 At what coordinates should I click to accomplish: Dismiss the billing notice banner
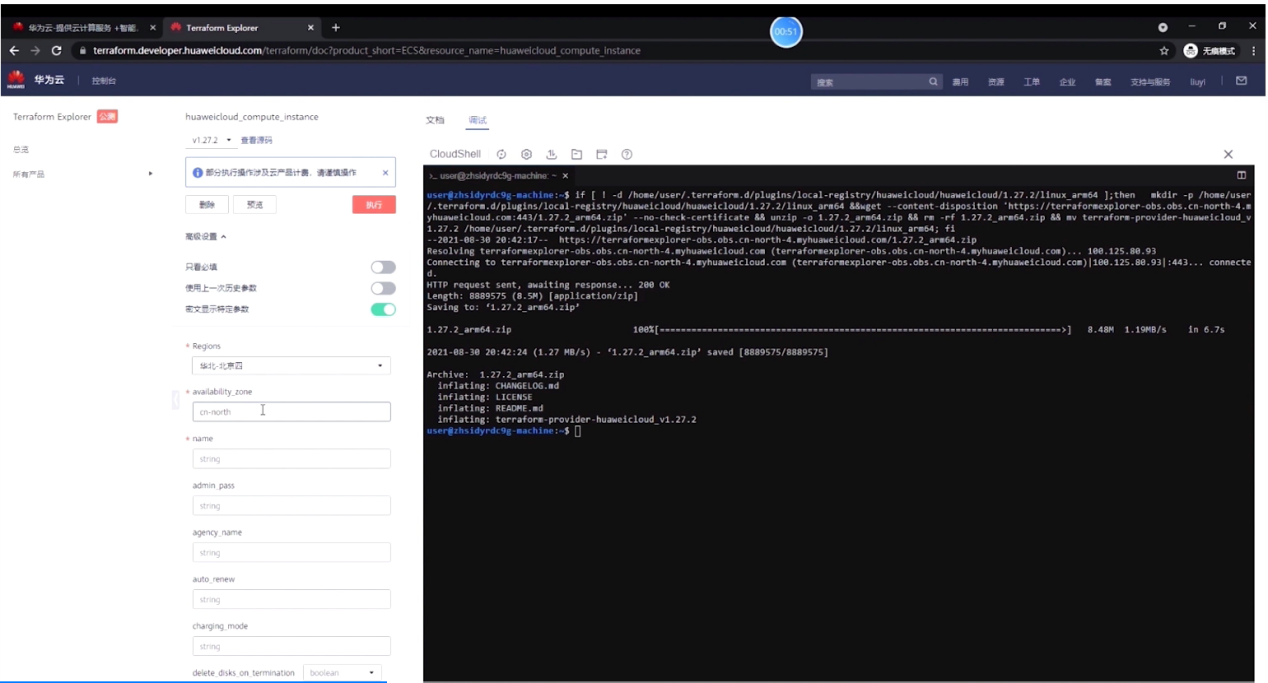tap(385, 172)
